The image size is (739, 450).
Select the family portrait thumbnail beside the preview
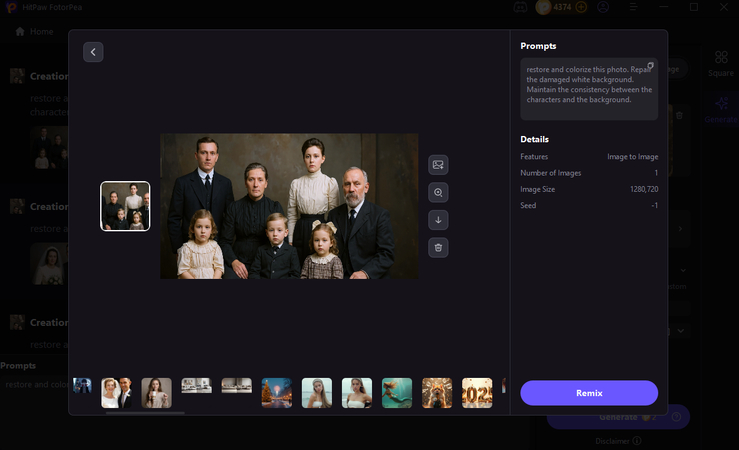tap(125, 206)
